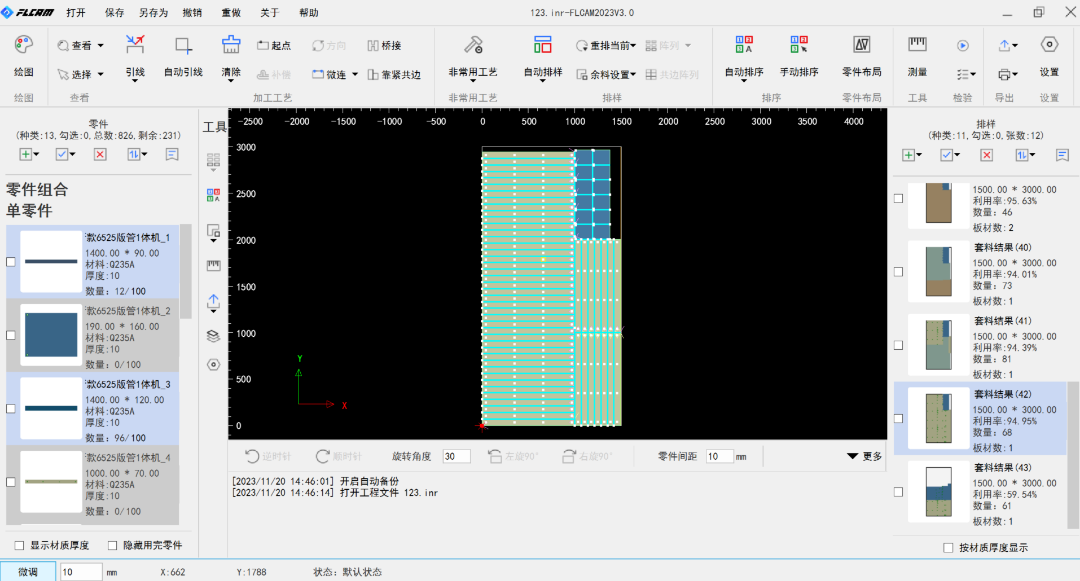Click the layout list vertical scrollbar

[x=1072, y=455]
